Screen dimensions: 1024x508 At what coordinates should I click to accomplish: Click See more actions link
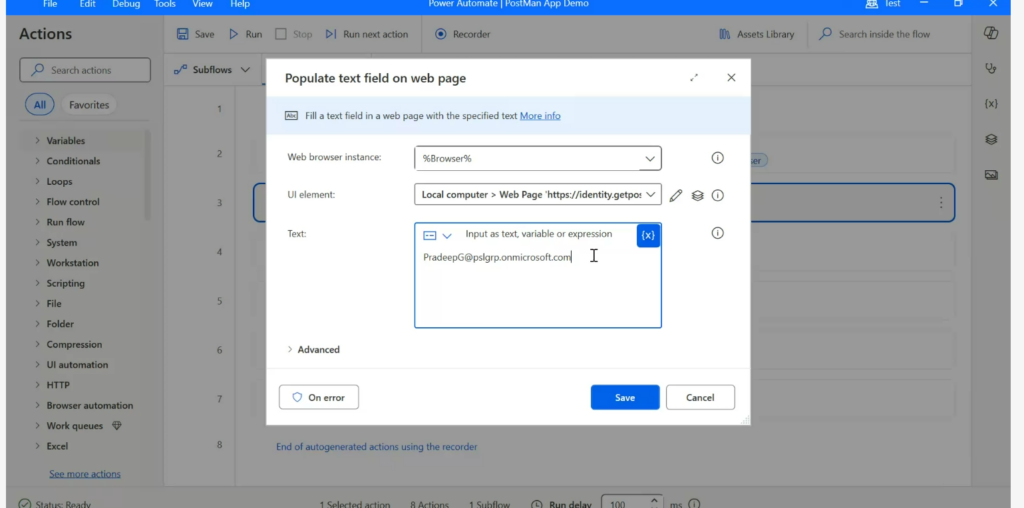85,474
